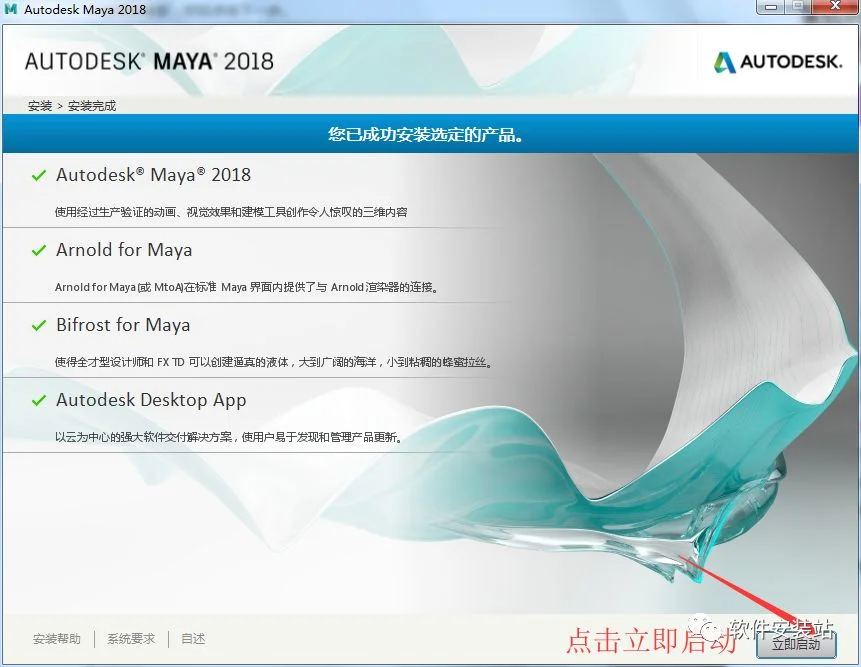Click the "Autodesk Maya 2018" title bar text
The width and height of the screenshot is (861, 667).
(85, 9)
